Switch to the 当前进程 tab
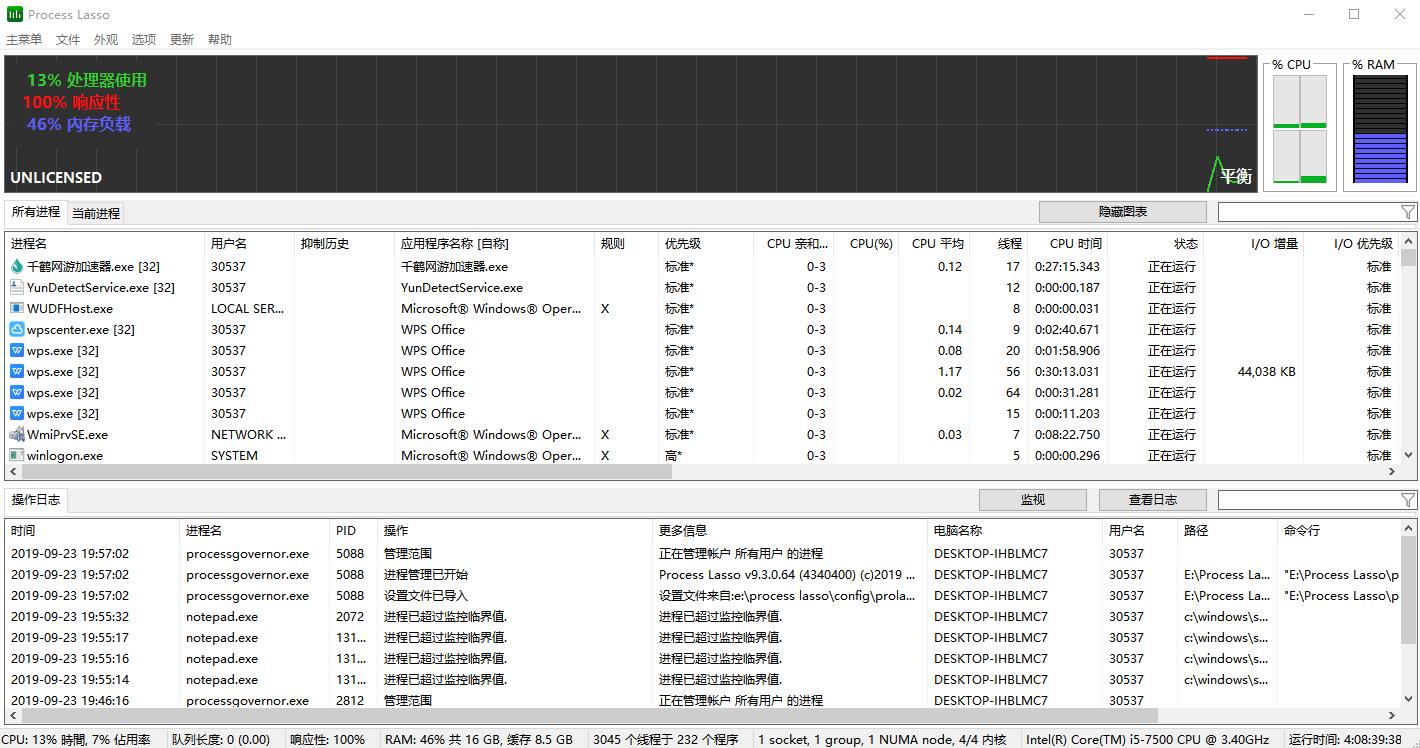Viewport: 1420px width, 748px height. click(x=96, y=212)
